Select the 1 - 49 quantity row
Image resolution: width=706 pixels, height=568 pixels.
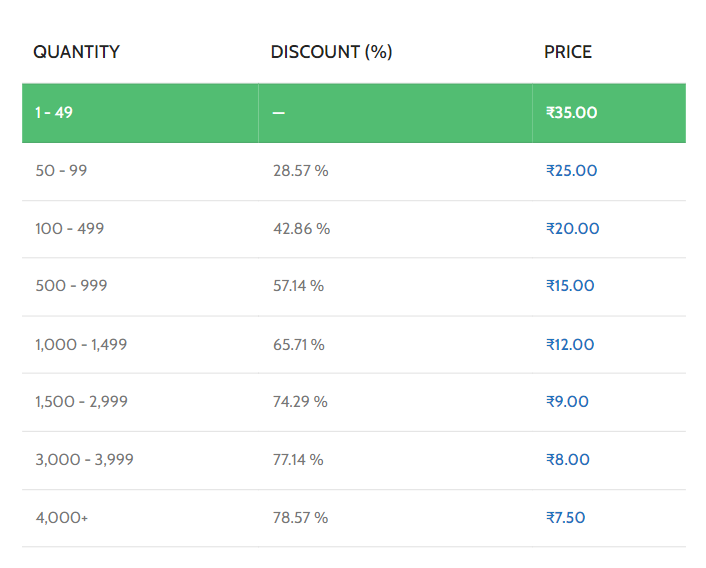(x=354, y=113)
